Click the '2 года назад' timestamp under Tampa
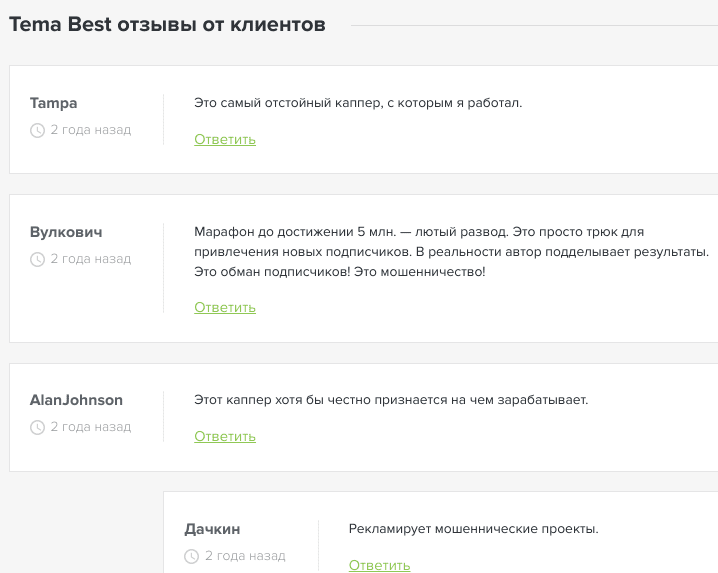The height and width of the screenshot is (573, 718). [x=91, y=130]
